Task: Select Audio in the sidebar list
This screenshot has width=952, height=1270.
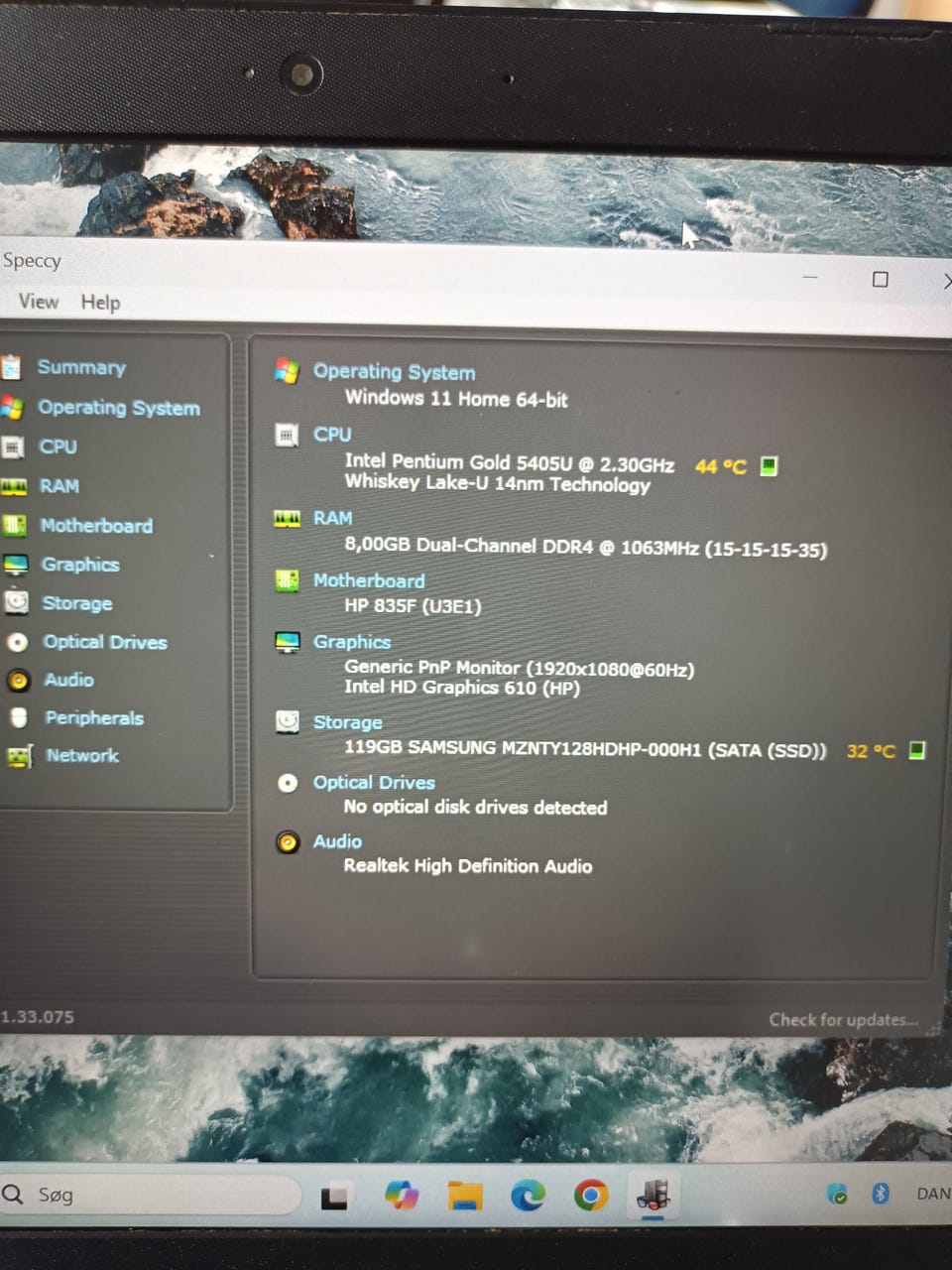Action: tap(69, 680)
